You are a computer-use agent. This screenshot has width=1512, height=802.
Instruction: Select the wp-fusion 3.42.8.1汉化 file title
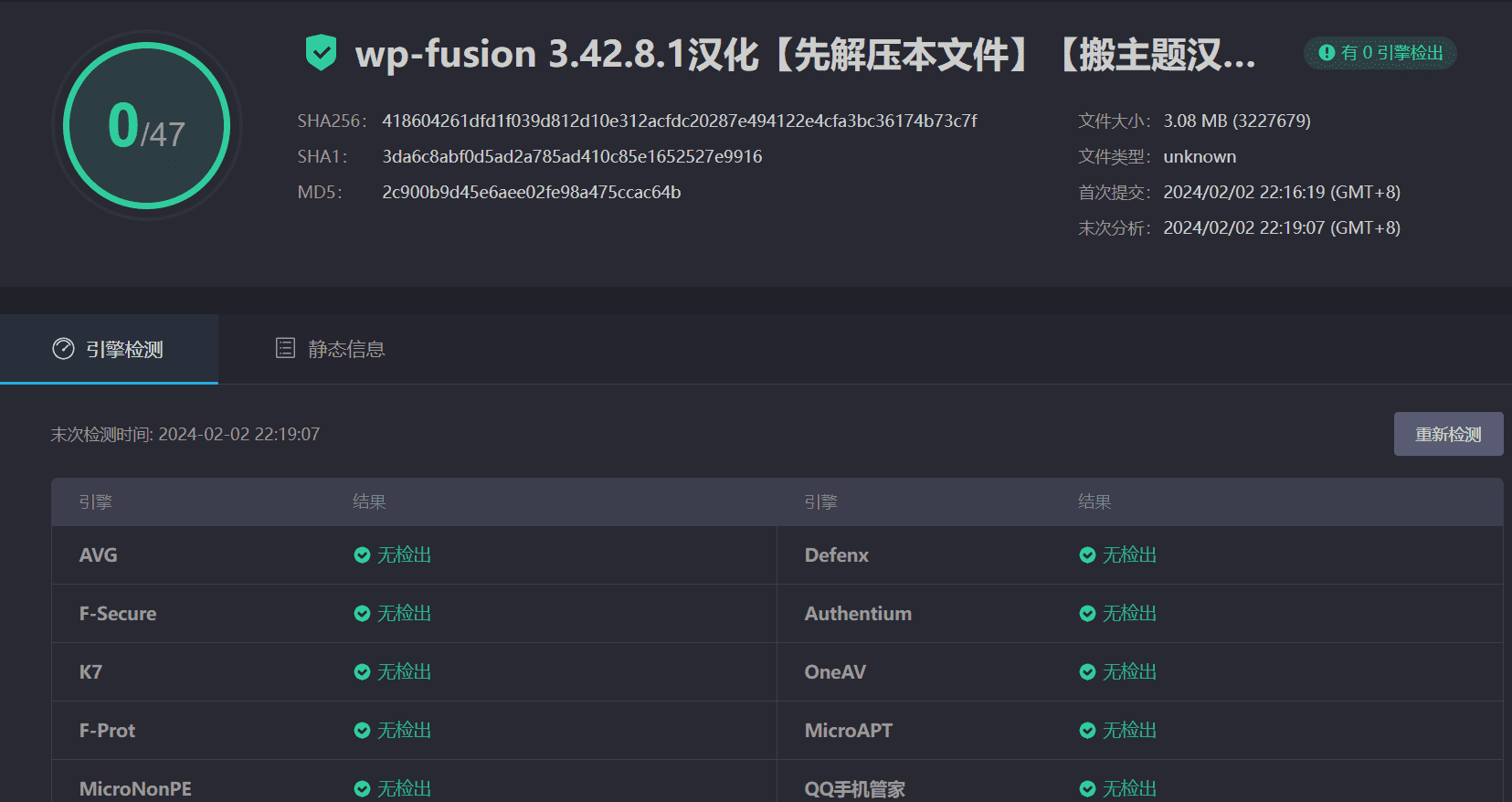805,54
